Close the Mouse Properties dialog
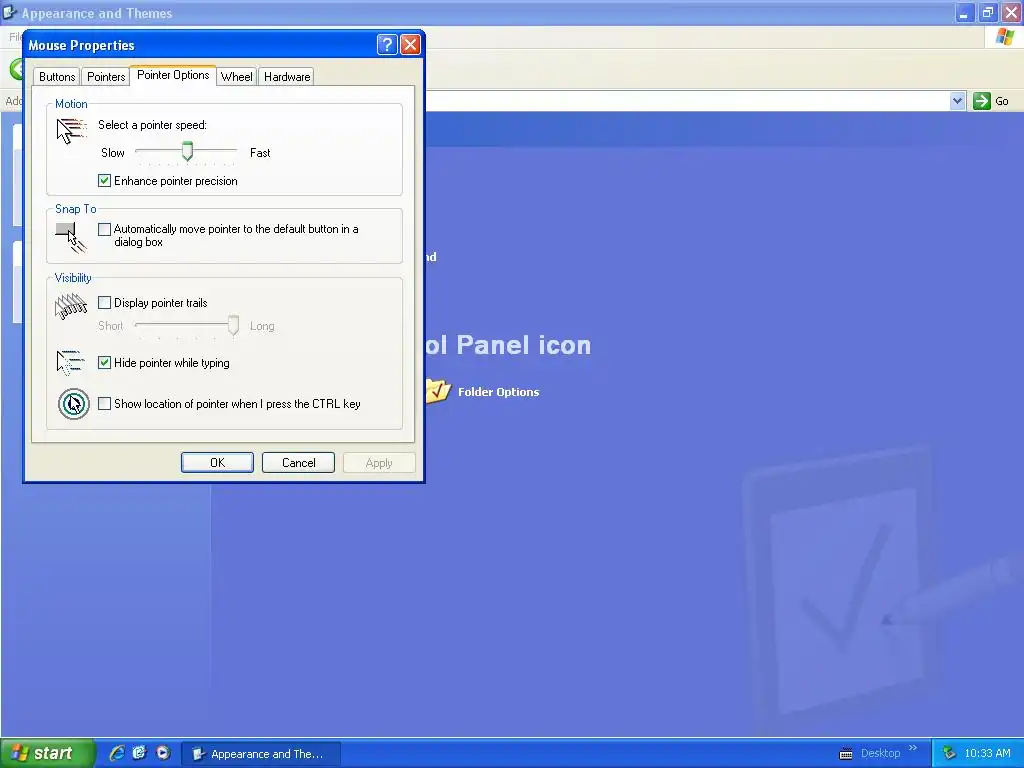The height and width of the screenshot is (768, 1024). pyautogui.click(x=410, y=44)
